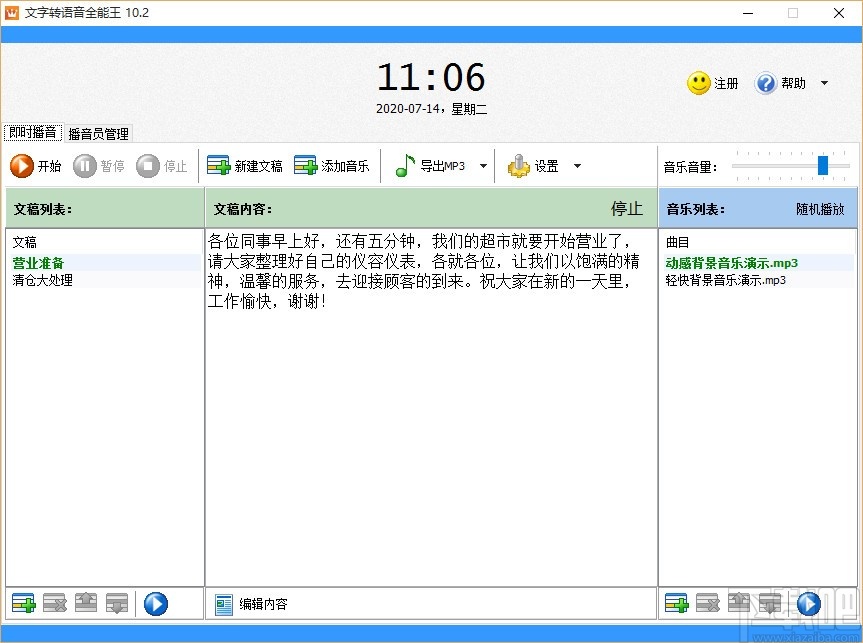Image resolution: width=863 pixels, height=643 pixels.
Task: Move music track up with the up-arrow icon
Action: (x=737, y=603)
